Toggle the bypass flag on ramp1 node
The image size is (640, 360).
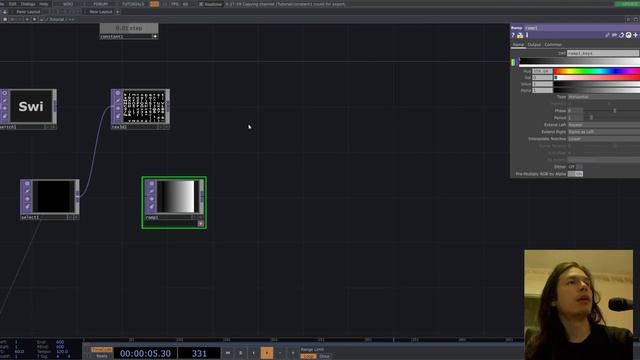click(151, 191)
